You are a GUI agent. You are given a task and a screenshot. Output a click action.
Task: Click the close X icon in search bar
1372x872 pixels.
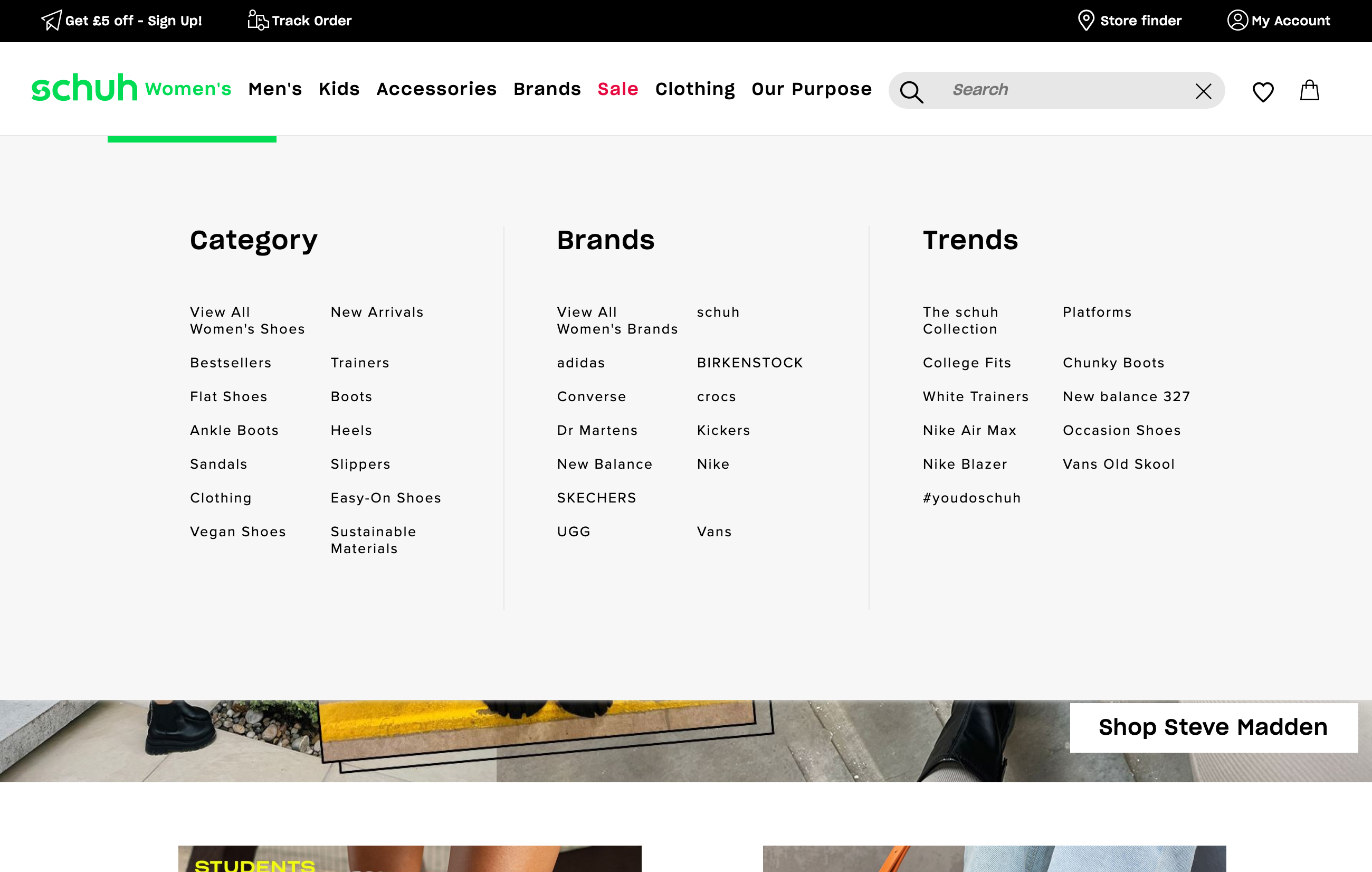[1203, 90]
